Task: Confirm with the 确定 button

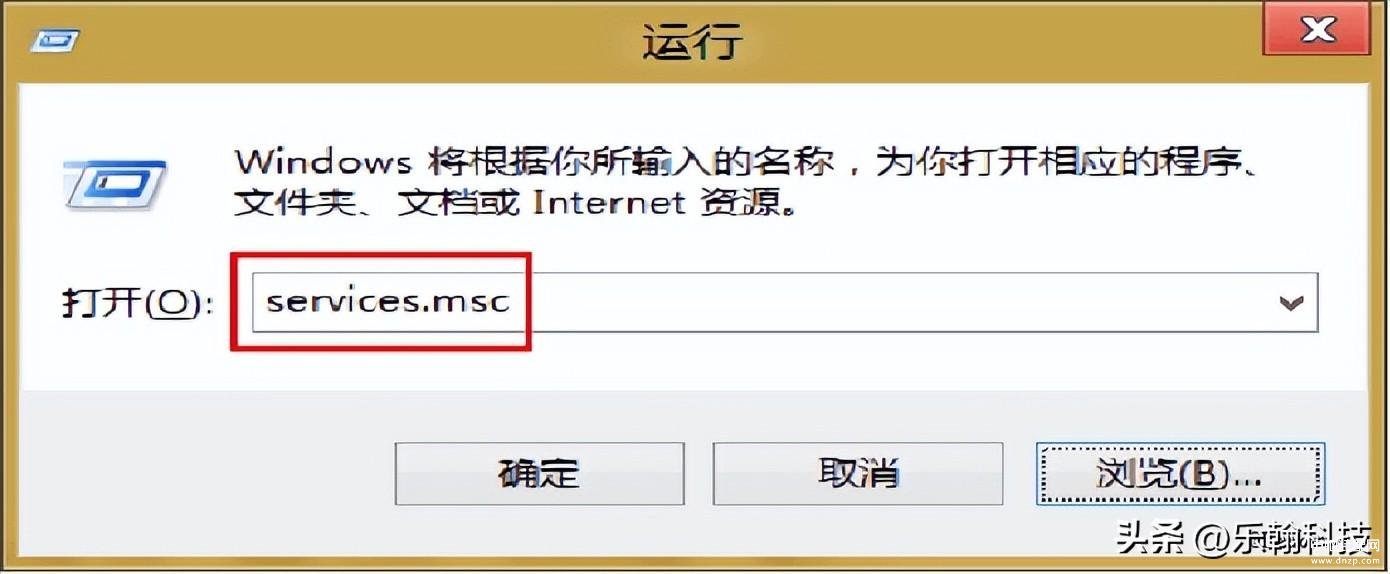Action: coord(540,474)
